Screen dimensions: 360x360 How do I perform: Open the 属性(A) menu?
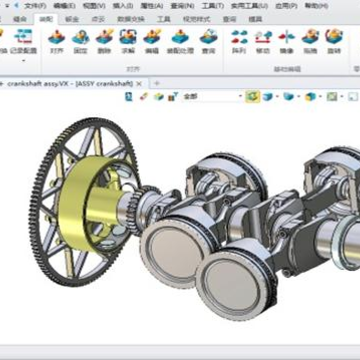click(x=152, y=6)
